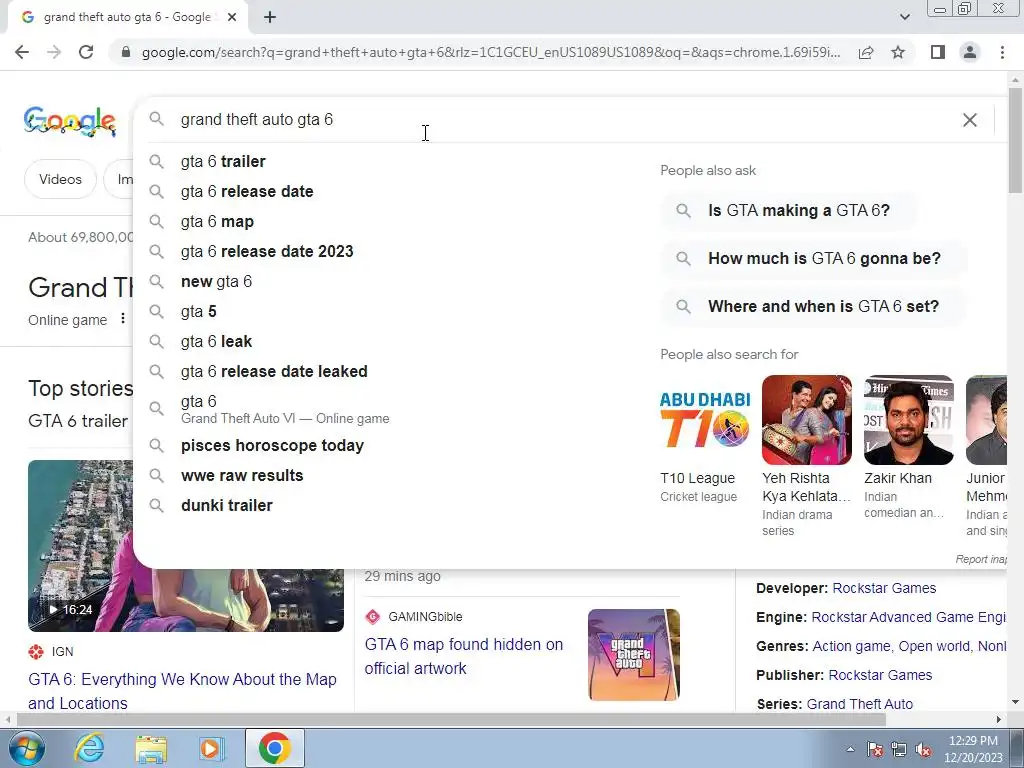Toggle the Chrome side panel icon
Viewport: 1024px width, 768px height.
coord(938,52)
